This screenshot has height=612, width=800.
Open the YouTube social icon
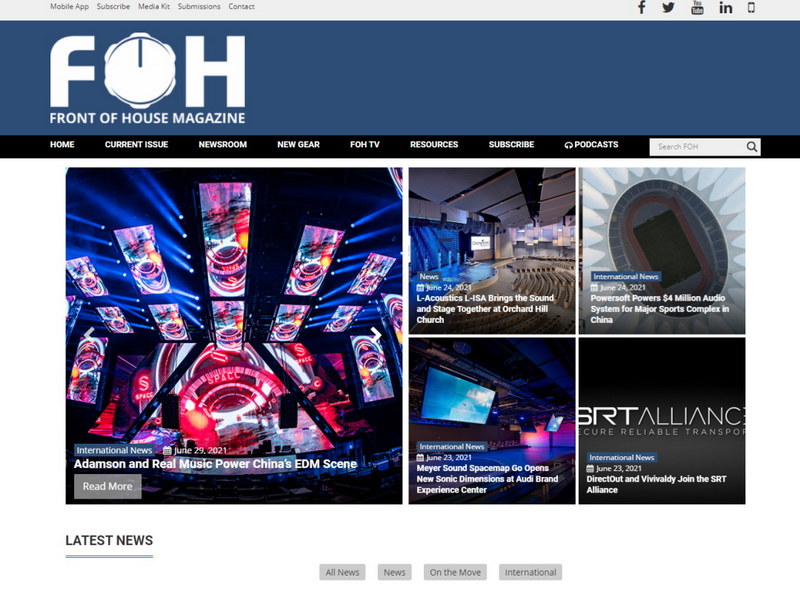click(697, 8)
